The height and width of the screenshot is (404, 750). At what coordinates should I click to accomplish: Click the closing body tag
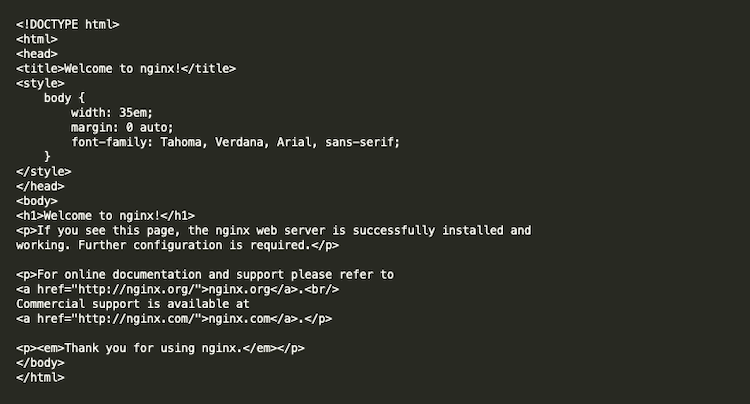[x=40, y=363]
